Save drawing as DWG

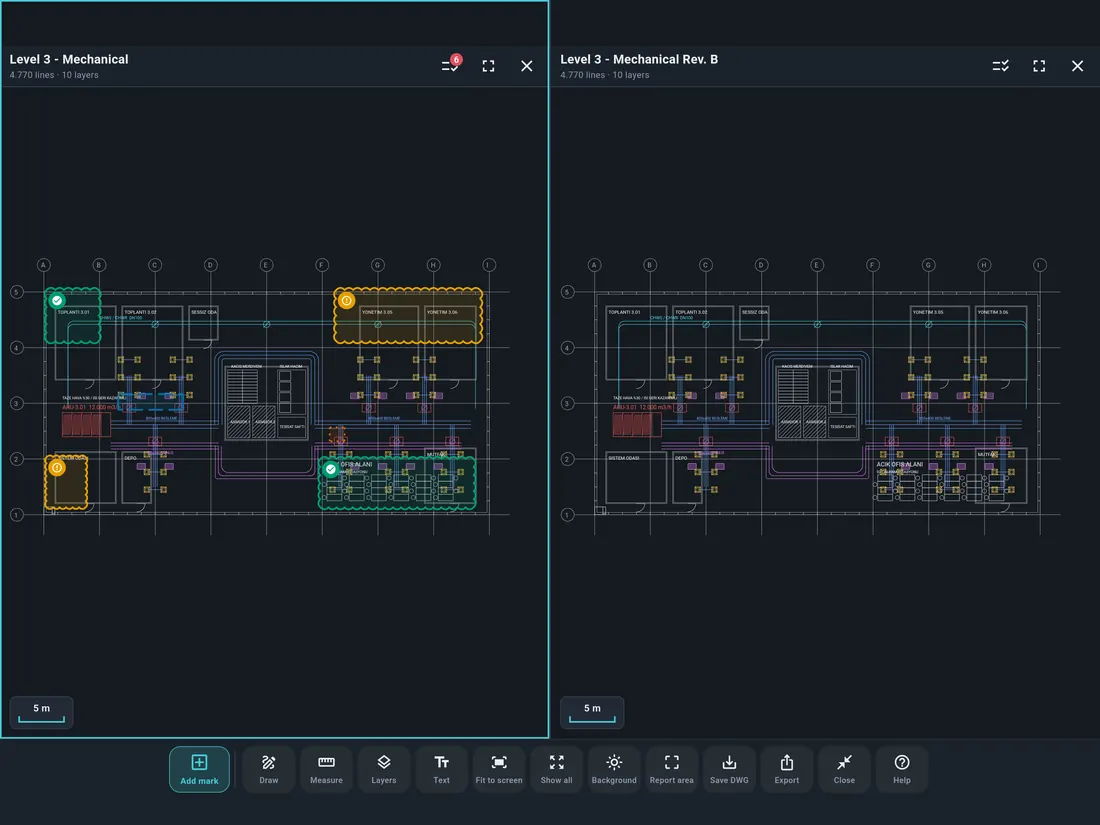[x=729, y=770]
